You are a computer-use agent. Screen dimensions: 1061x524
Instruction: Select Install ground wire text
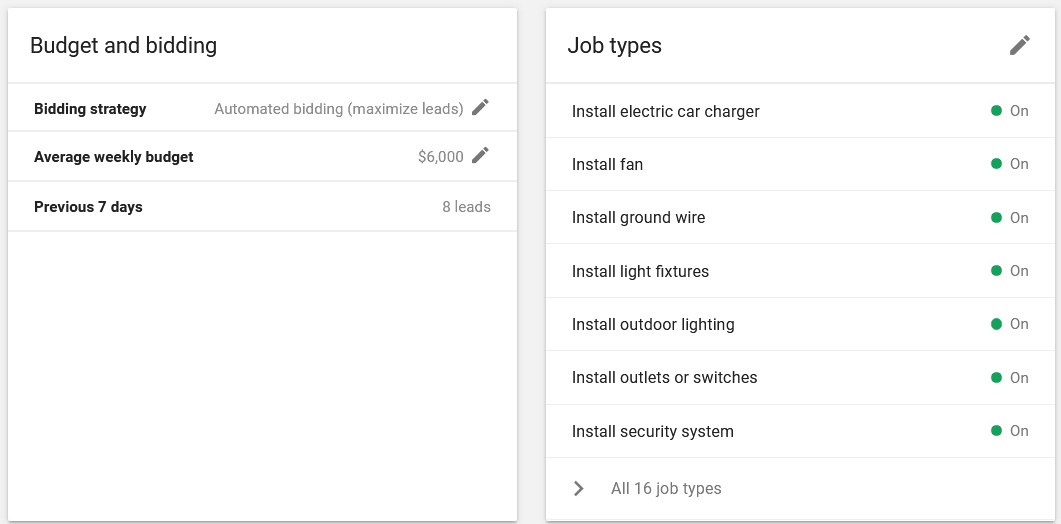click(x=638, y=218)
